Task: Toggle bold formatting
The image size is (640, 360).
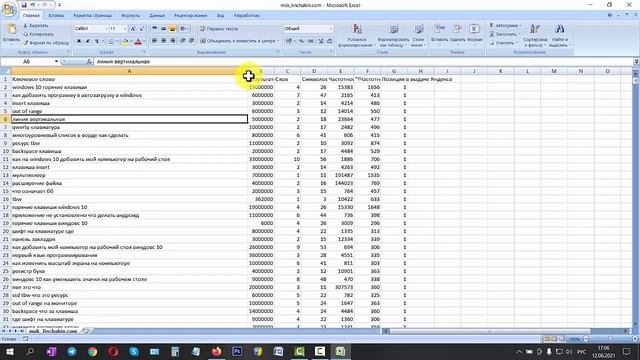Action: click(x=79, y=41)
